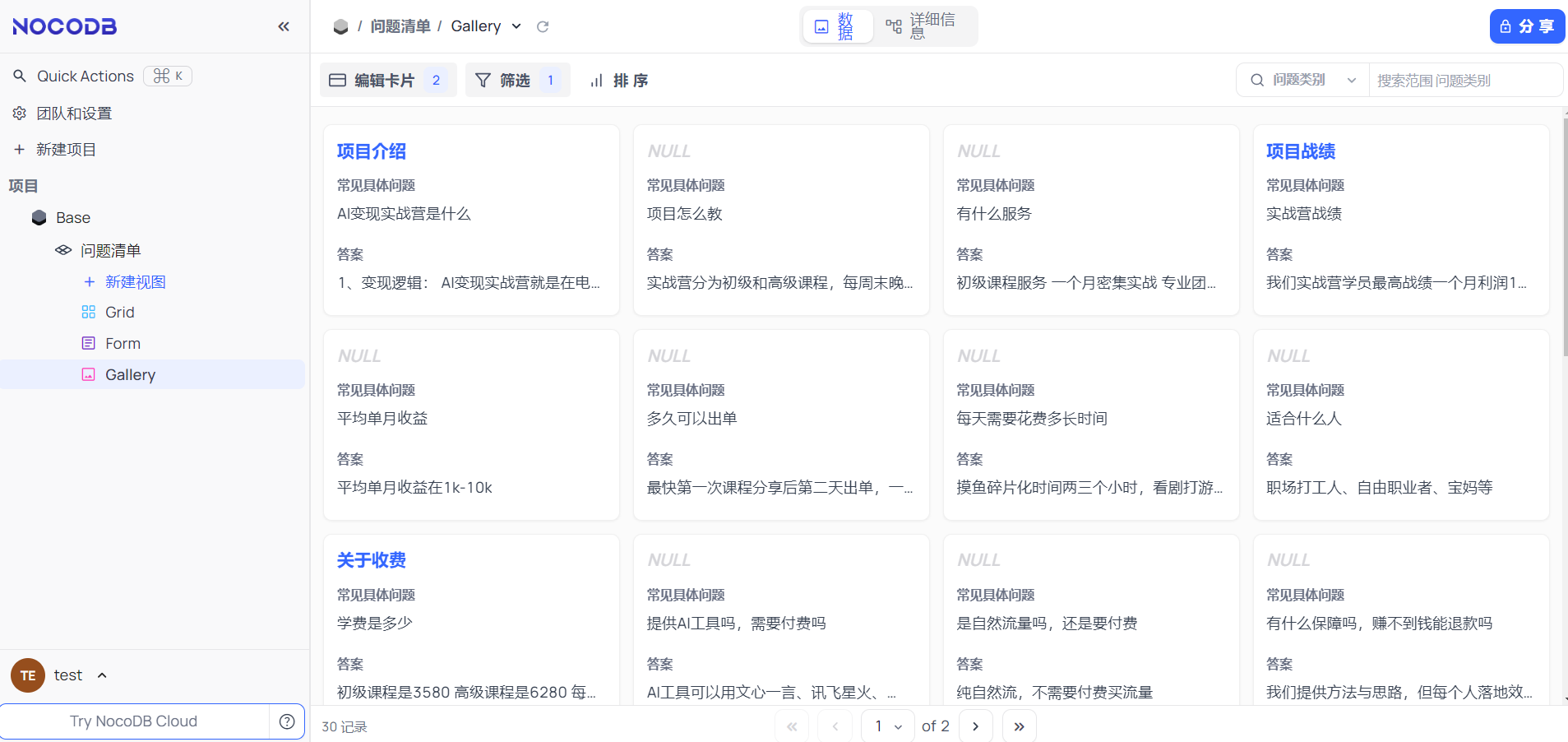1568x742 pixels.
Task: Open the 问题类别 search field dropdown
Action: 1302,80
